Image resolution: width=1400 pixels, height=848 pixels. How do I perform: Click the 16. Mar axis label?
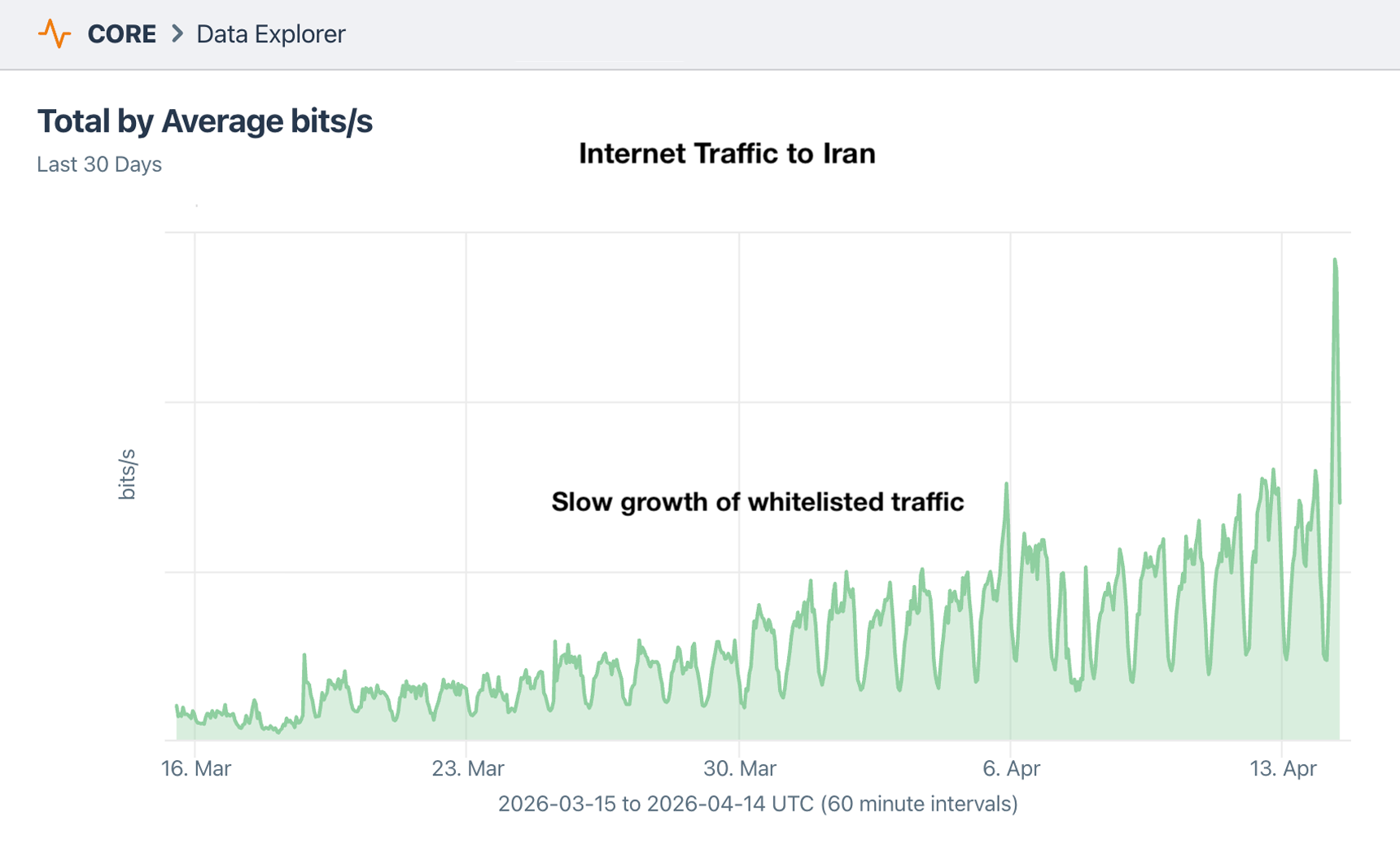[x=195, y=768]
